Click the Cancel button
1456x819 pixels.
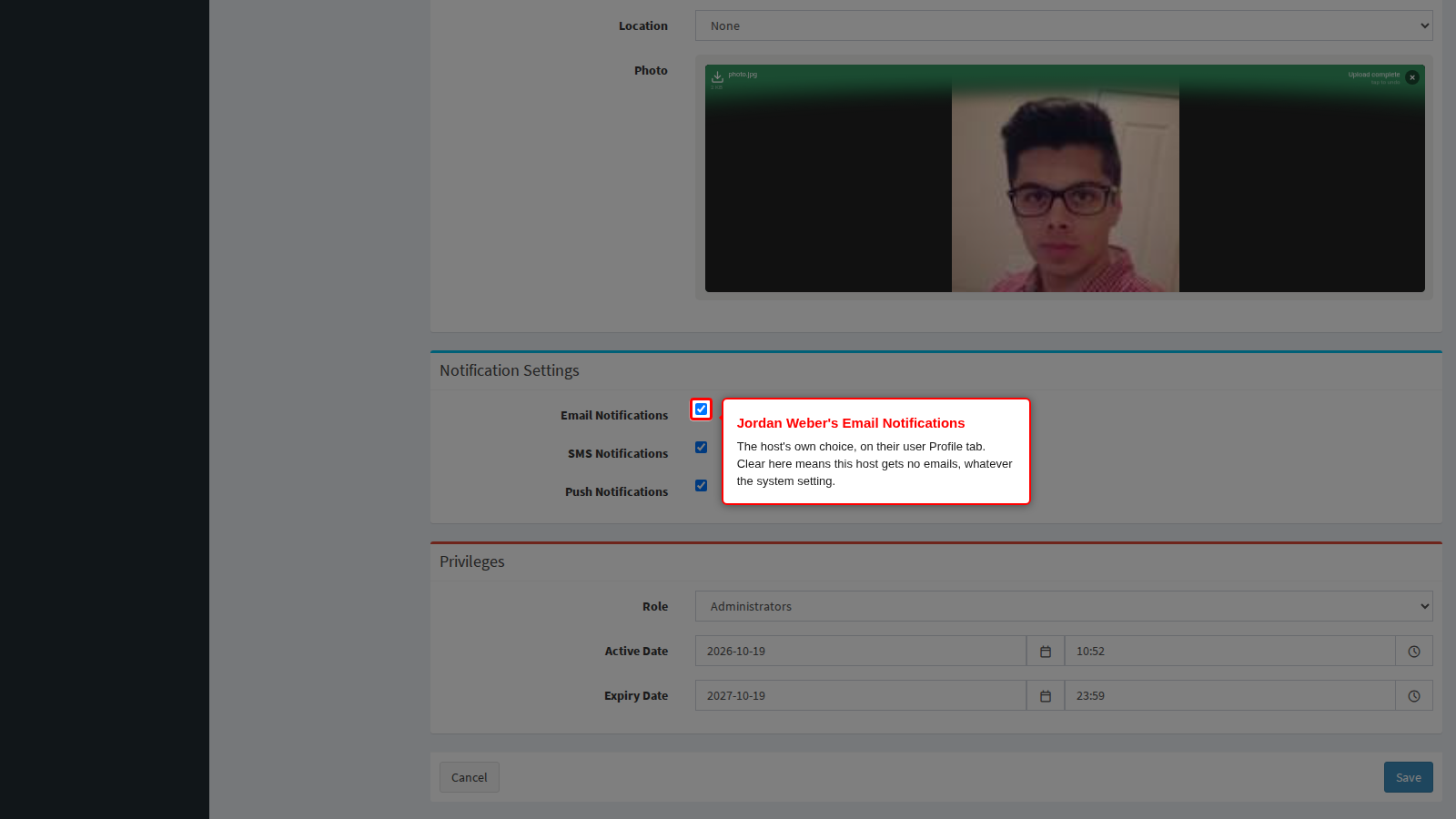point(470,777)
